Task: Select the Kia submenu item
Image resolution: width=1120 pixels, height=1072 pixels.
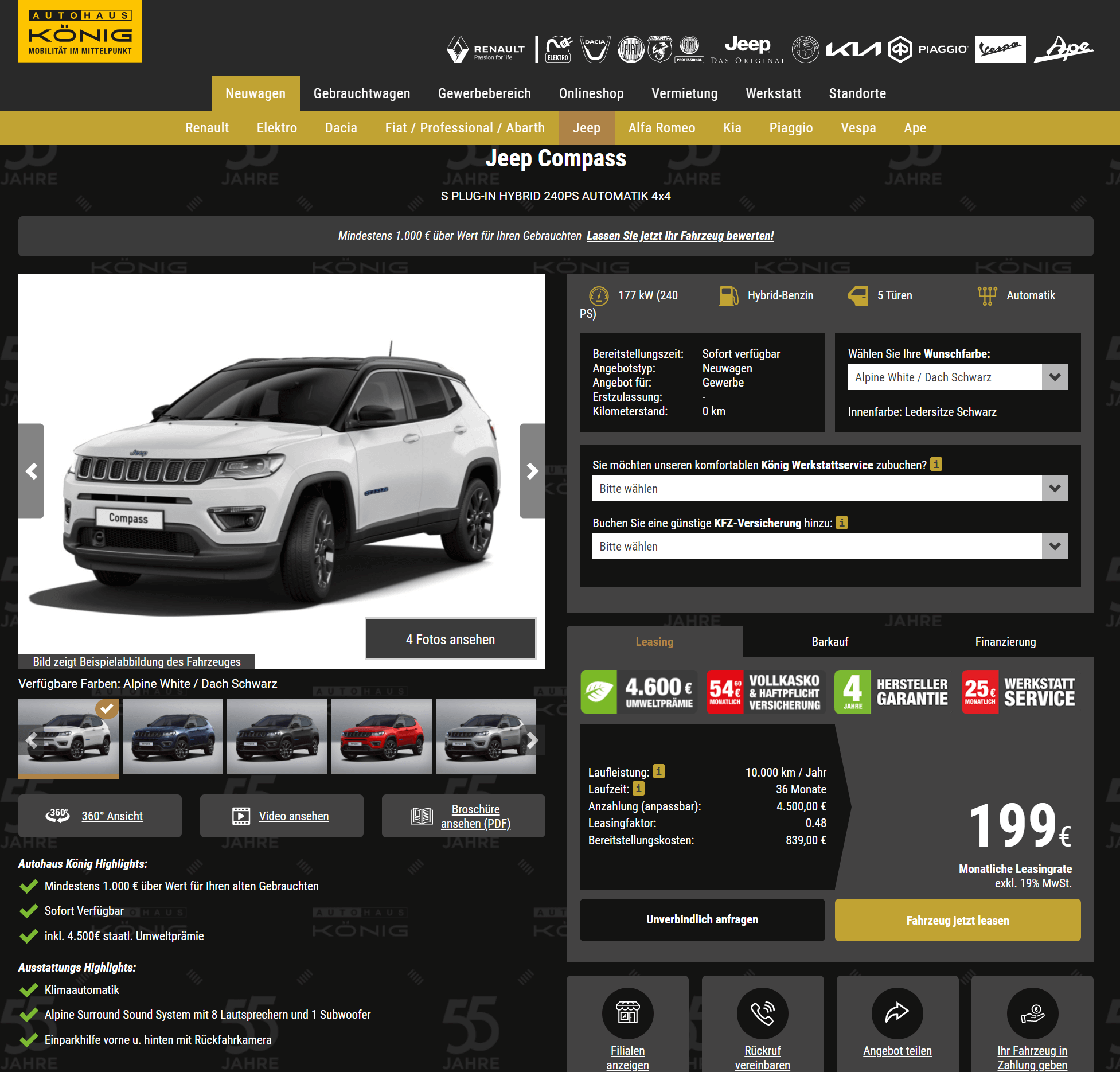Action: (x=732, y=128)
